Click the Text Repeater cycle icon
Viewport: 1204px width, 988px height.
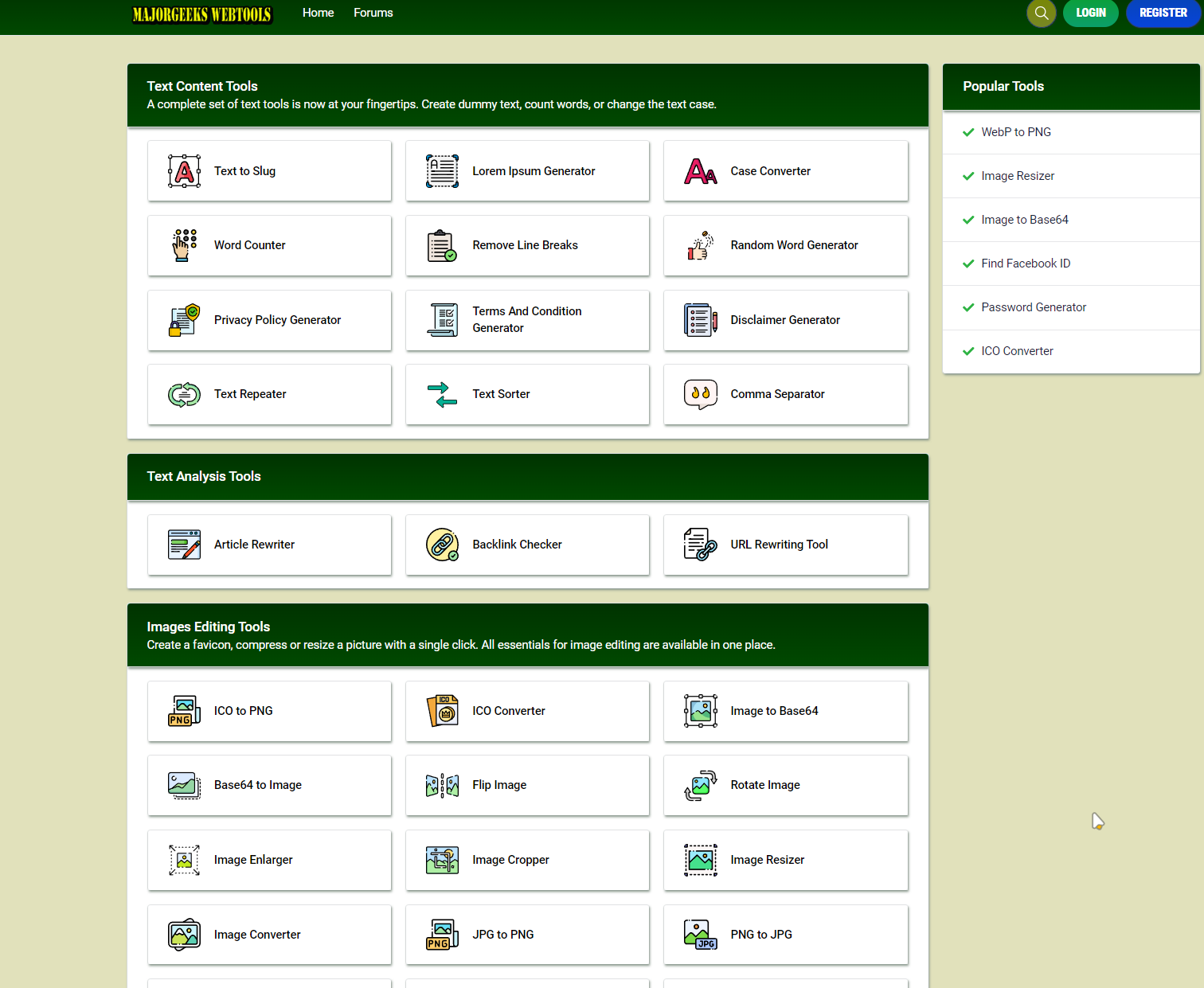(184, 394)
